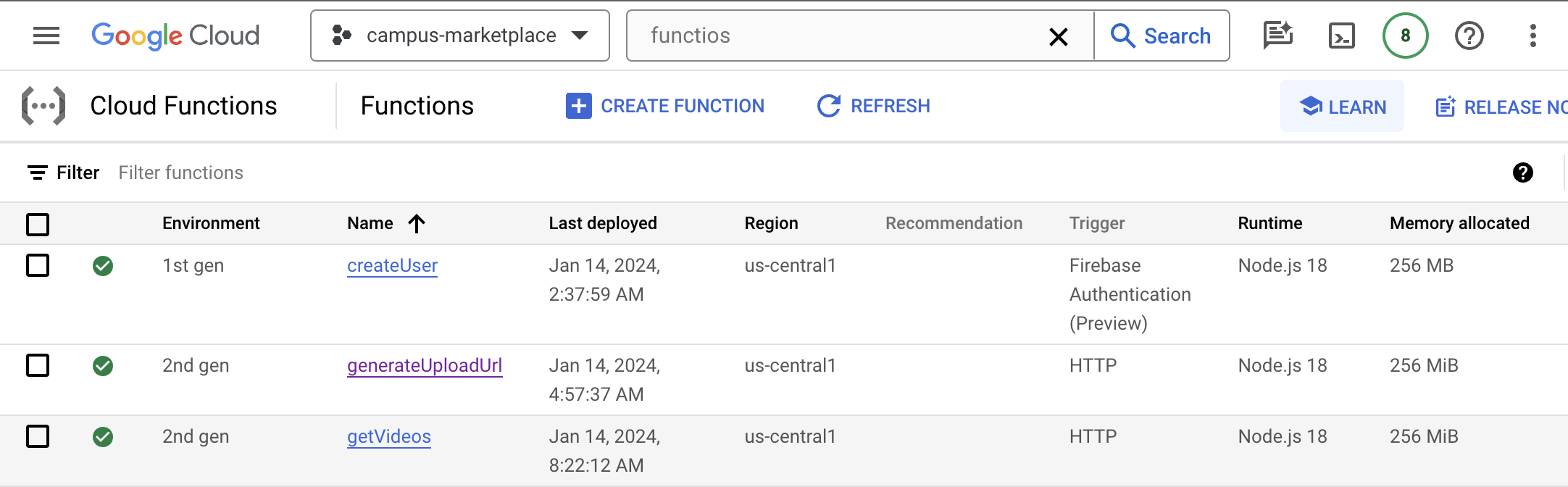Tick the generateUploadUrl row checkbox
The image size is (1568, 487).
coord(38,365)
